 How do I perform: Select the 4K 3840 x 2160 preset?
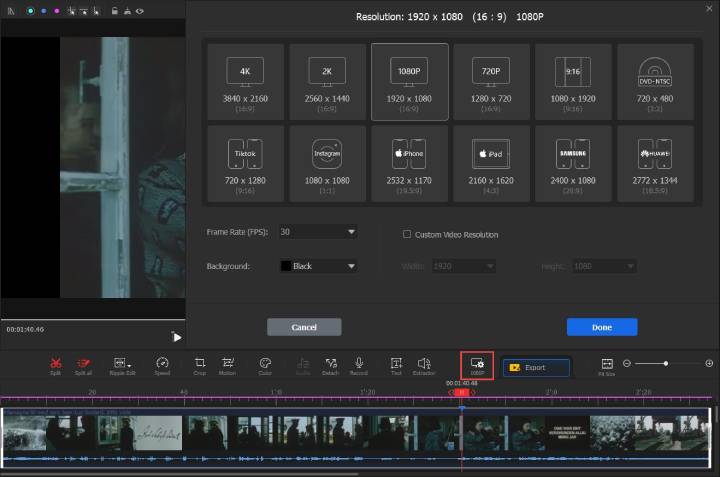(245, 82)
